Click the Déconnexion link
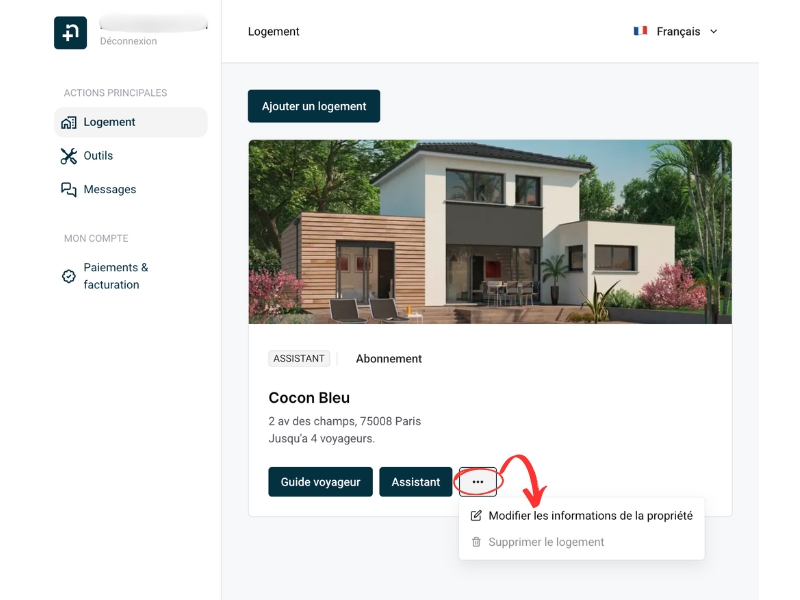Viewport: 800px width, 600px height. coord(129,41)
